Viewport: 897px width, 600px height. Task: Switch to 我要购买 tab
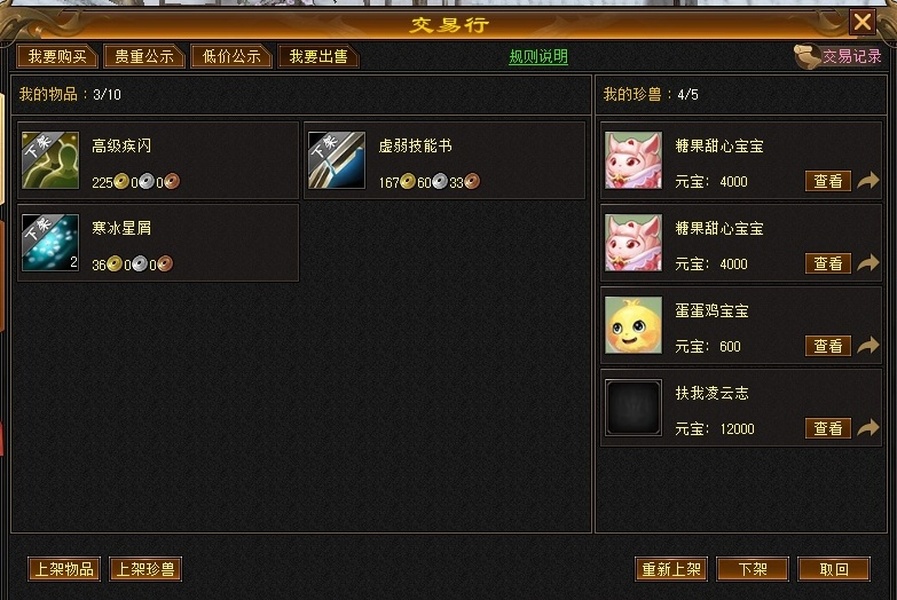57,57
